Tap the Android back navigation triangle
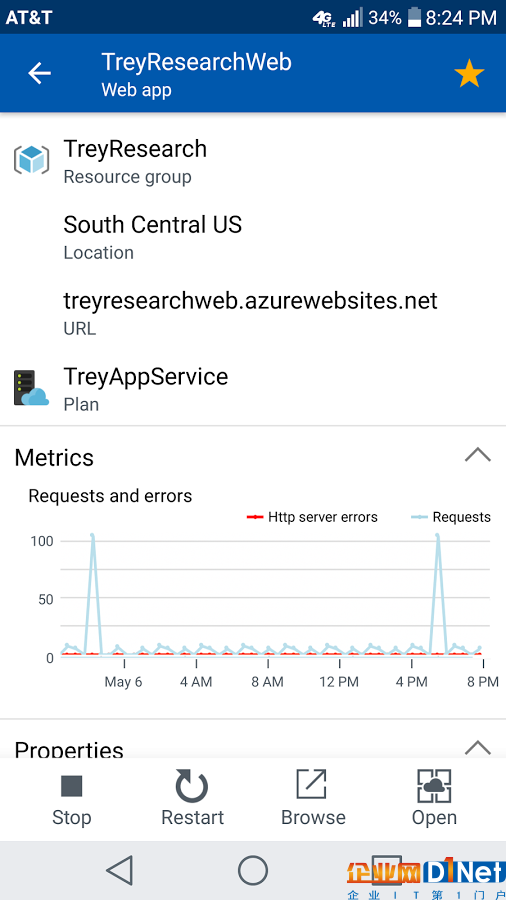This screenshot has height=900, width=506. point(120,870)
